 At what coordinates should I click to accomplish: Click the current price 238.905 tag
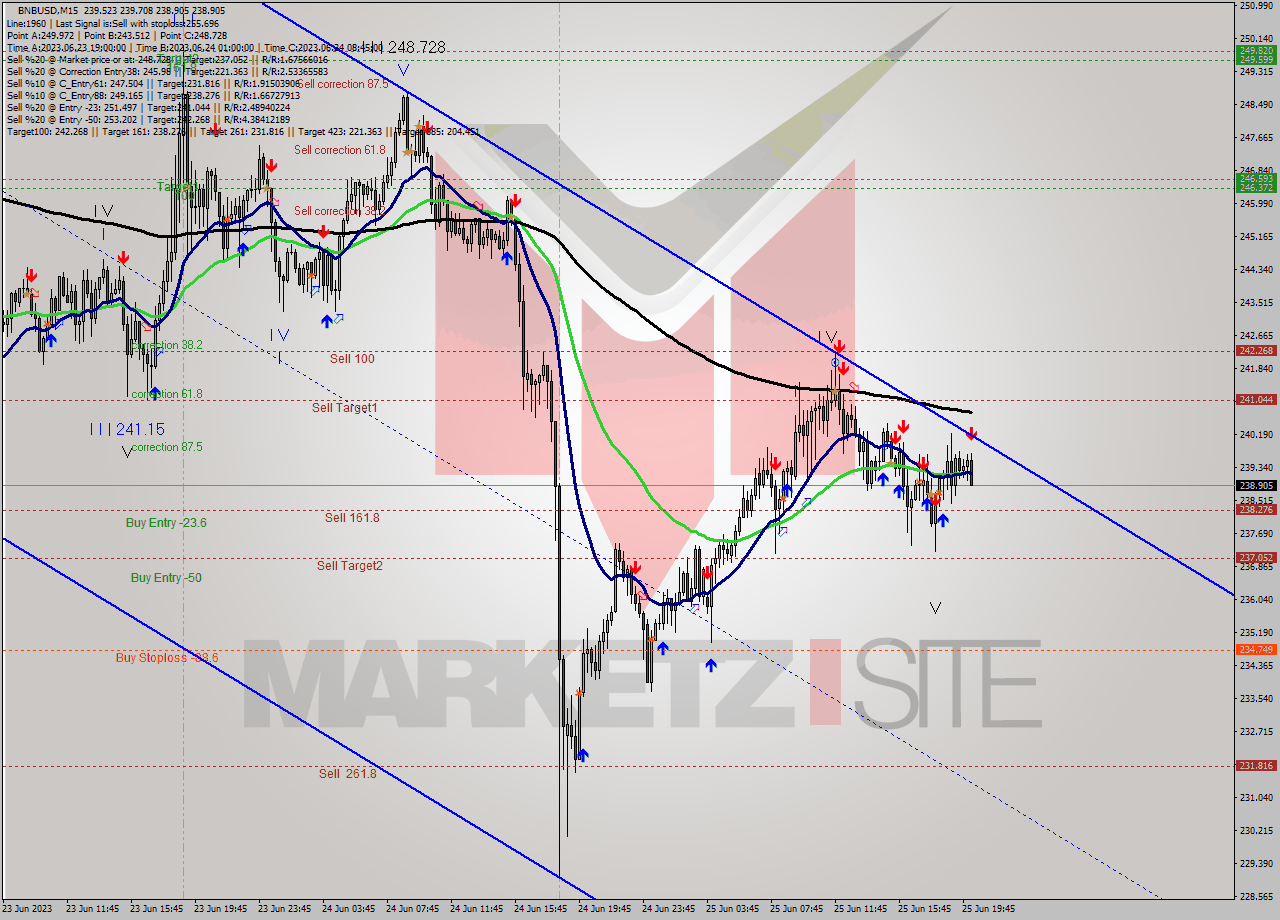pyautogui.click(x=1256, y=486)
